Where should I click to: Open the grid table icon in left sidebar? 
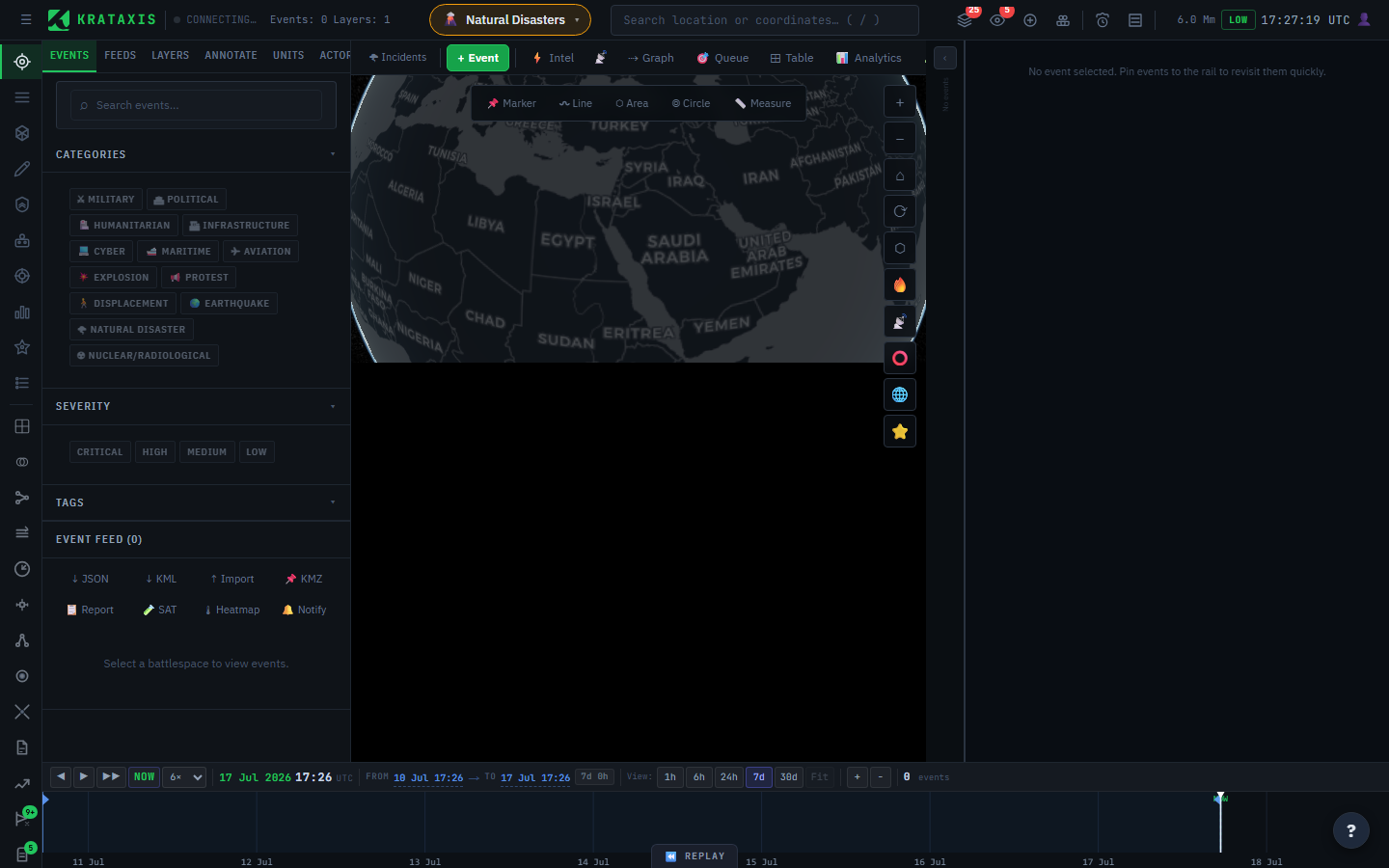click(x=21, y=426)
